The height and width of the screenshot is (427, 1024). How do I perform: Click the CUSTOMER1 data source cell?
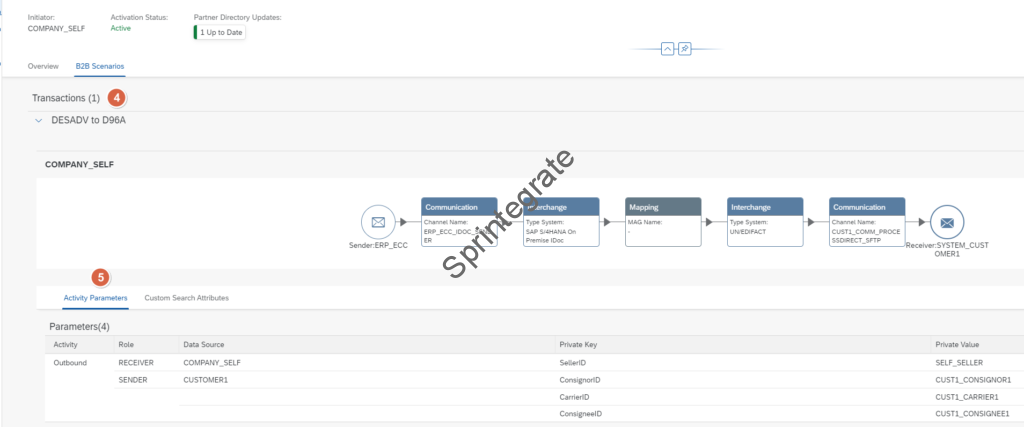[207, 380]
